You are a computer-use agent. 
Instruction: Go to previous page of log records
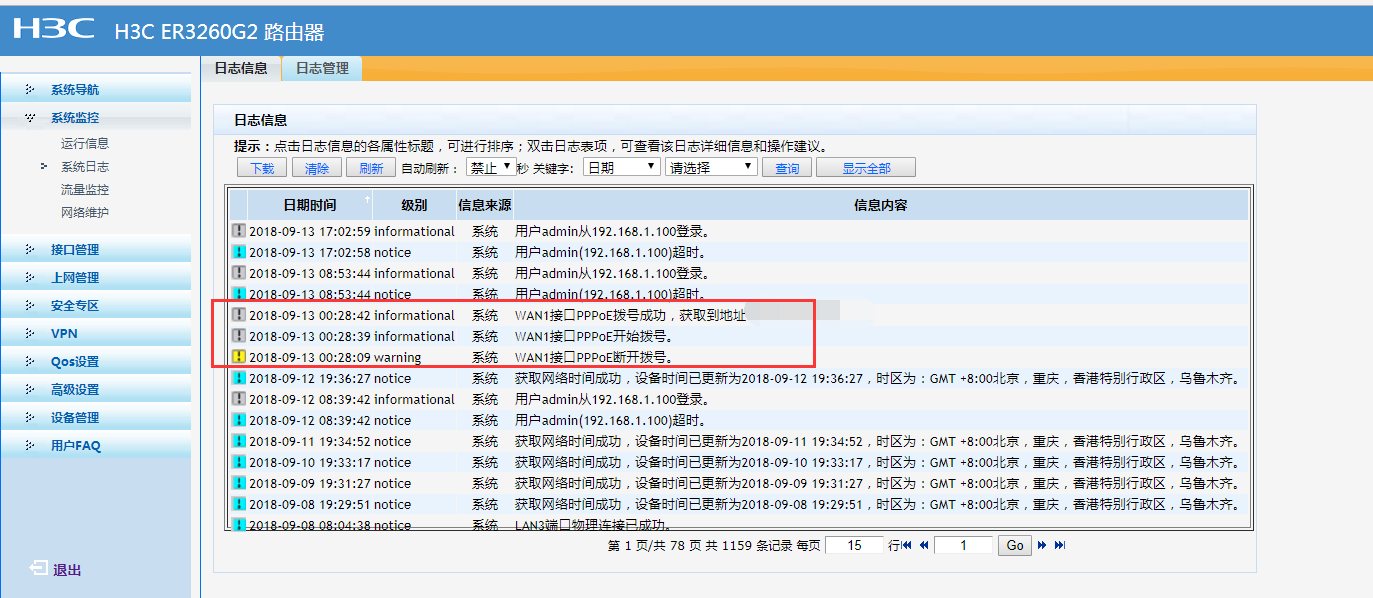point(924,545)
